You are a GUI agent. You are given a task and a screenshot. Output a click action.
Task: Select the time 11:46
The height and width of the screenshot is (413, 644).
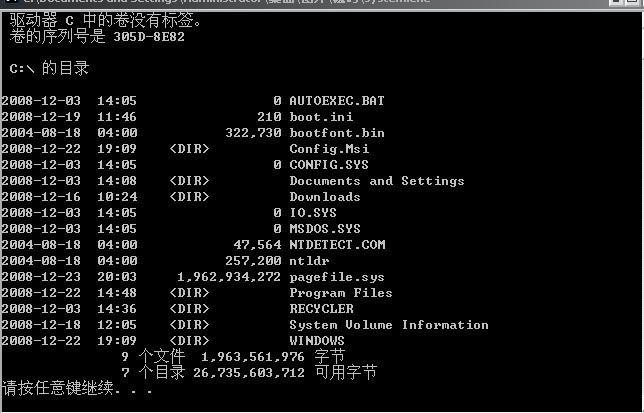[x=117, y=117]
